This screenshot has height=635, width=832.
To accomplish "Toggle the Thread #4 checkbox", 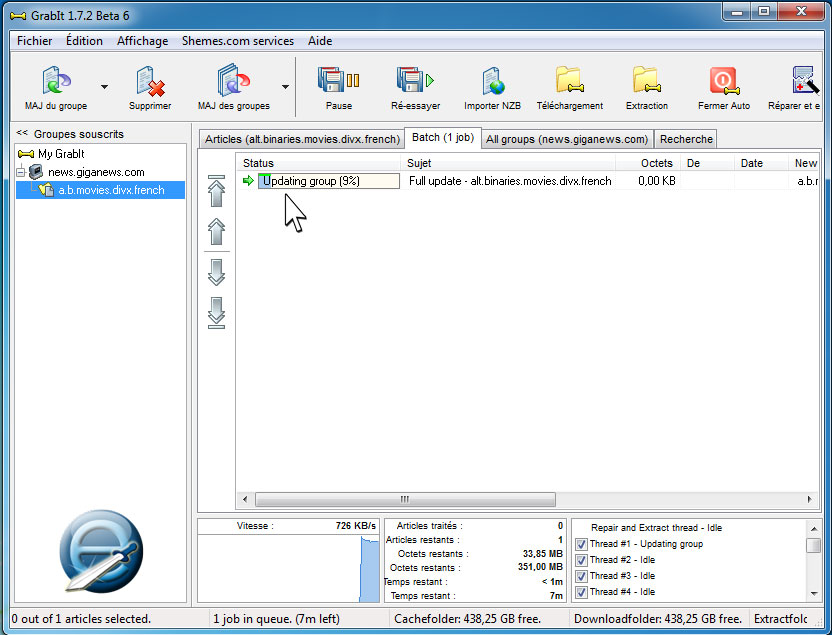I will (x=581, y=592).
